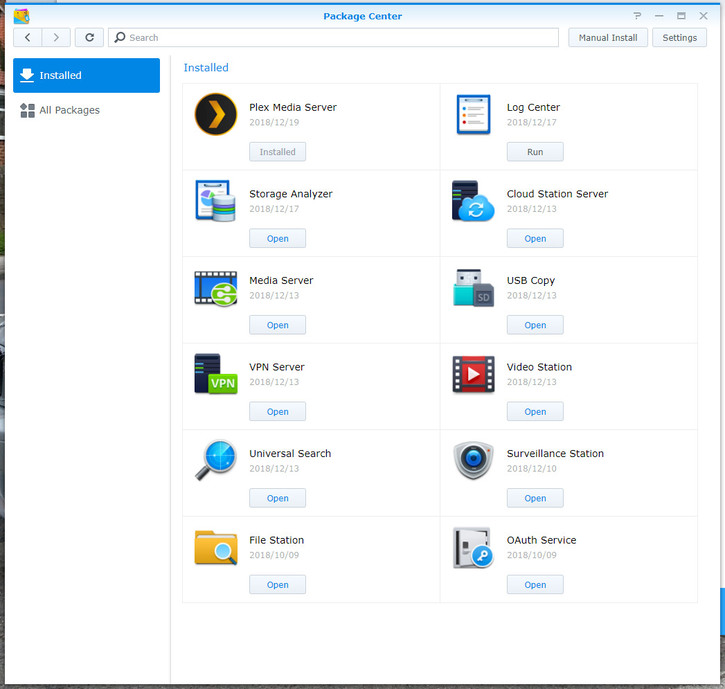Open Universal Search
This screenshot has width=725, height=689.
point(277,498)
